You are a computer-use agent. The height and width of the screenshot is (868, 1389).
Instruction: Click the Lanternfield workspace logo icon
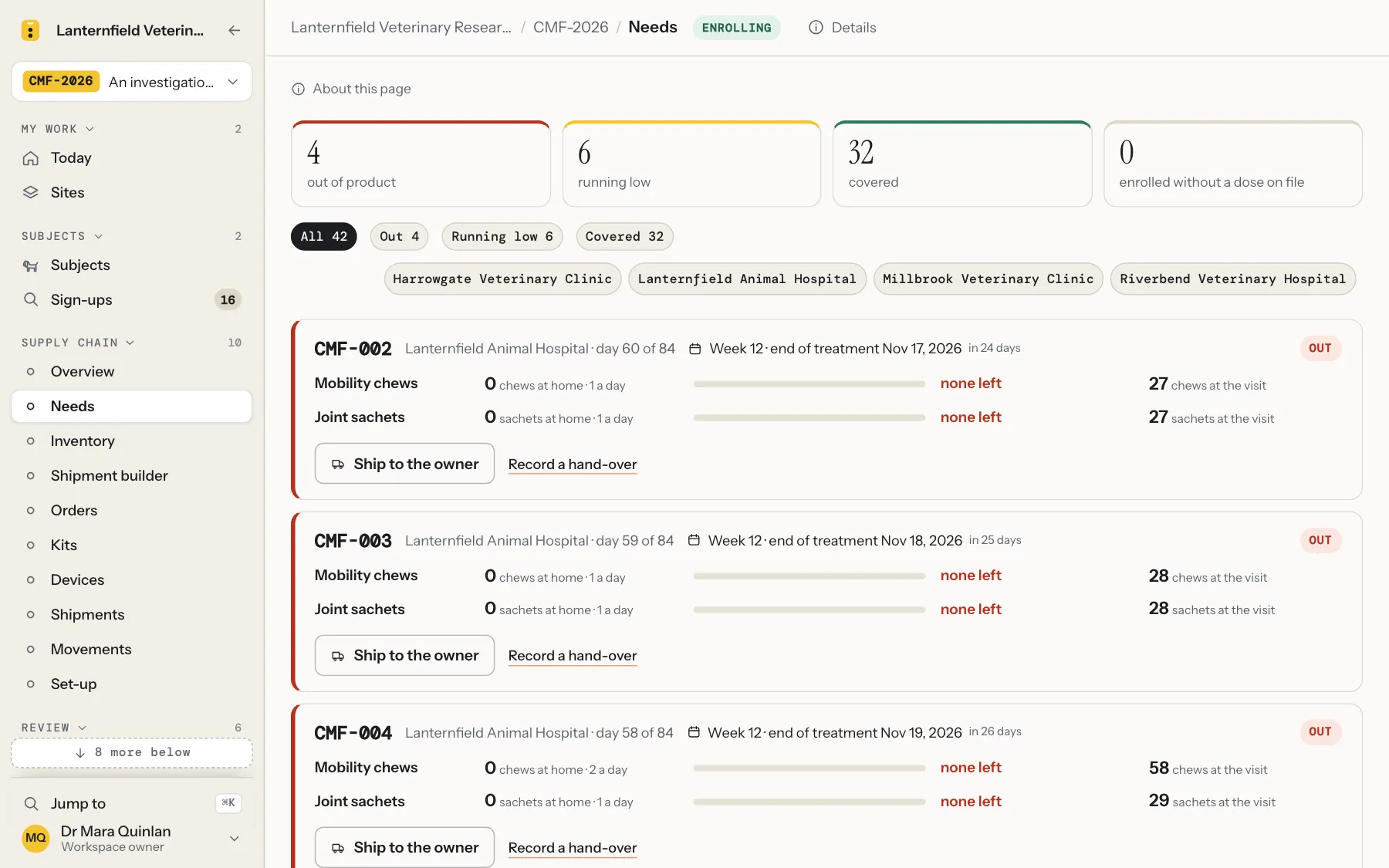pos(30,30)
